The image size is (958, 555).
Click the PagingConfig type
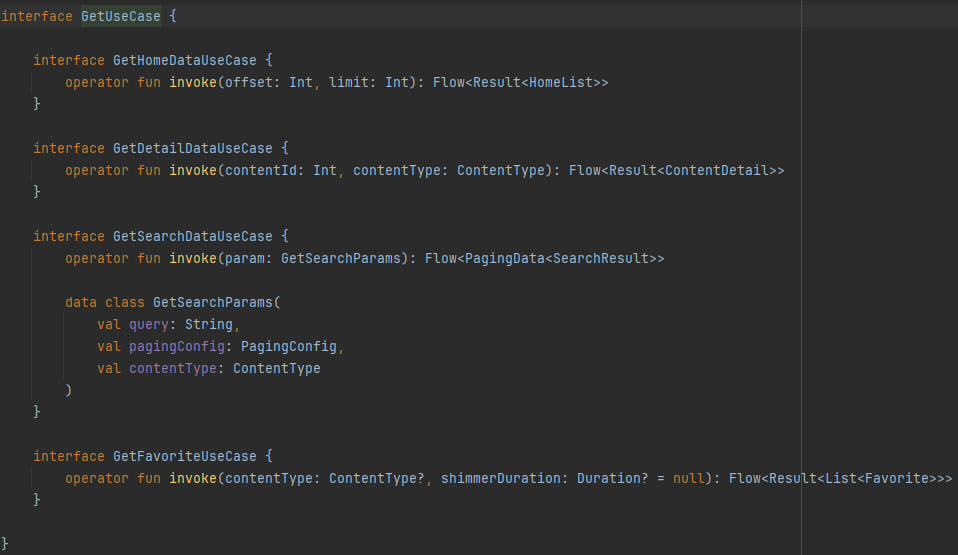288,347
